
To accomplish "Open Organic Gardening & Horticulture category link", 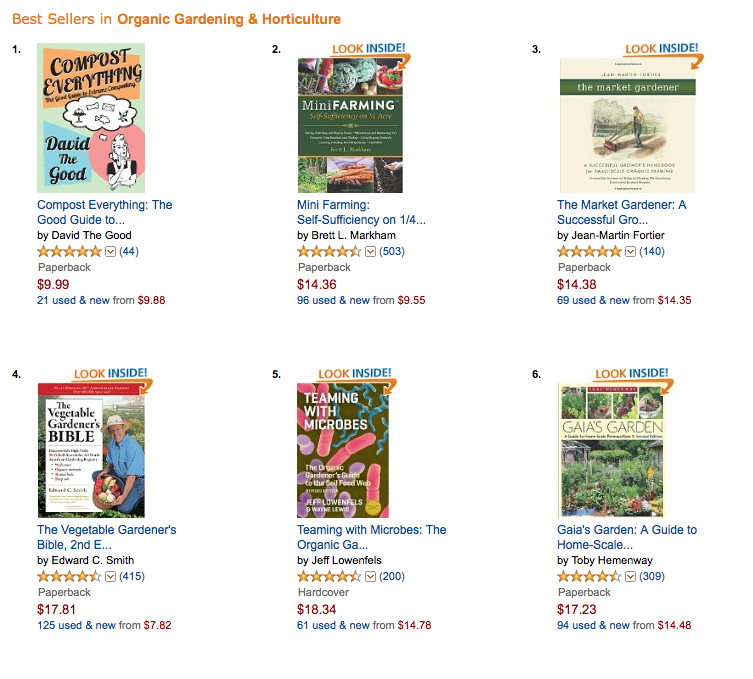I will coord(228,19).
